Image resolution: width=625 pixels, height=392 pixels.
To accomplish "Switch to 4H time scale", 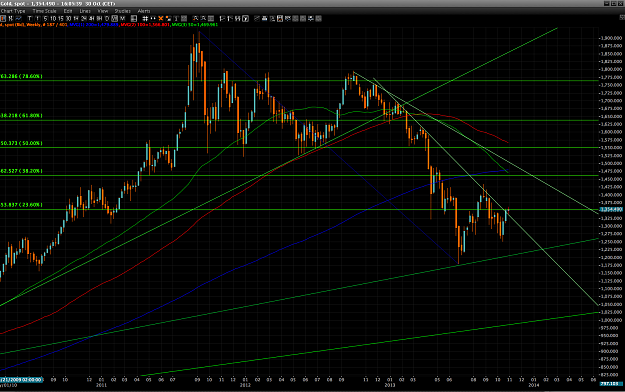I will [91, 18].
